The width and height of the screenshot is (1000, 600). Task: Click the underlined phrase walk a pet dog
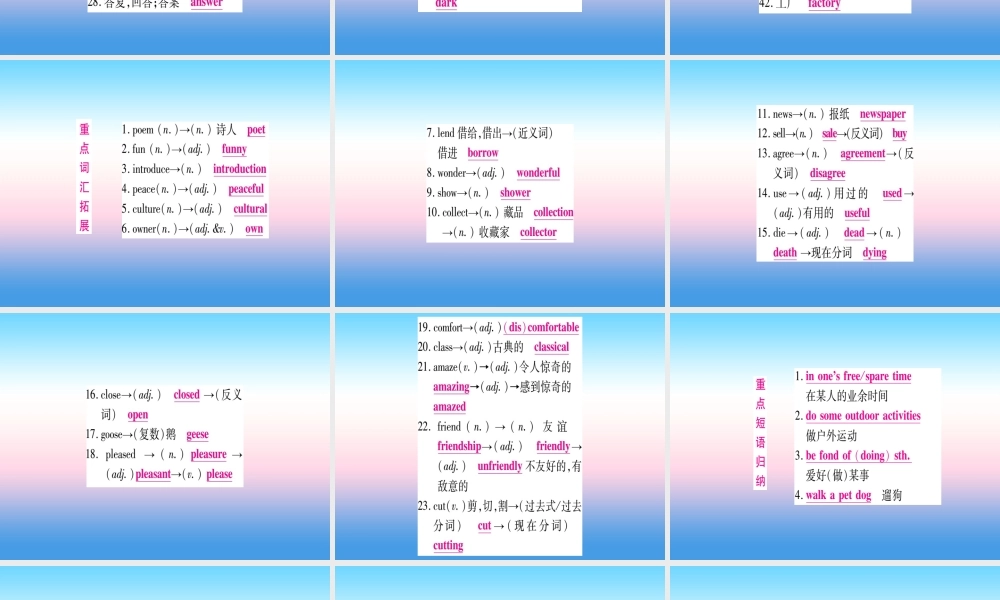pos(838,495)
